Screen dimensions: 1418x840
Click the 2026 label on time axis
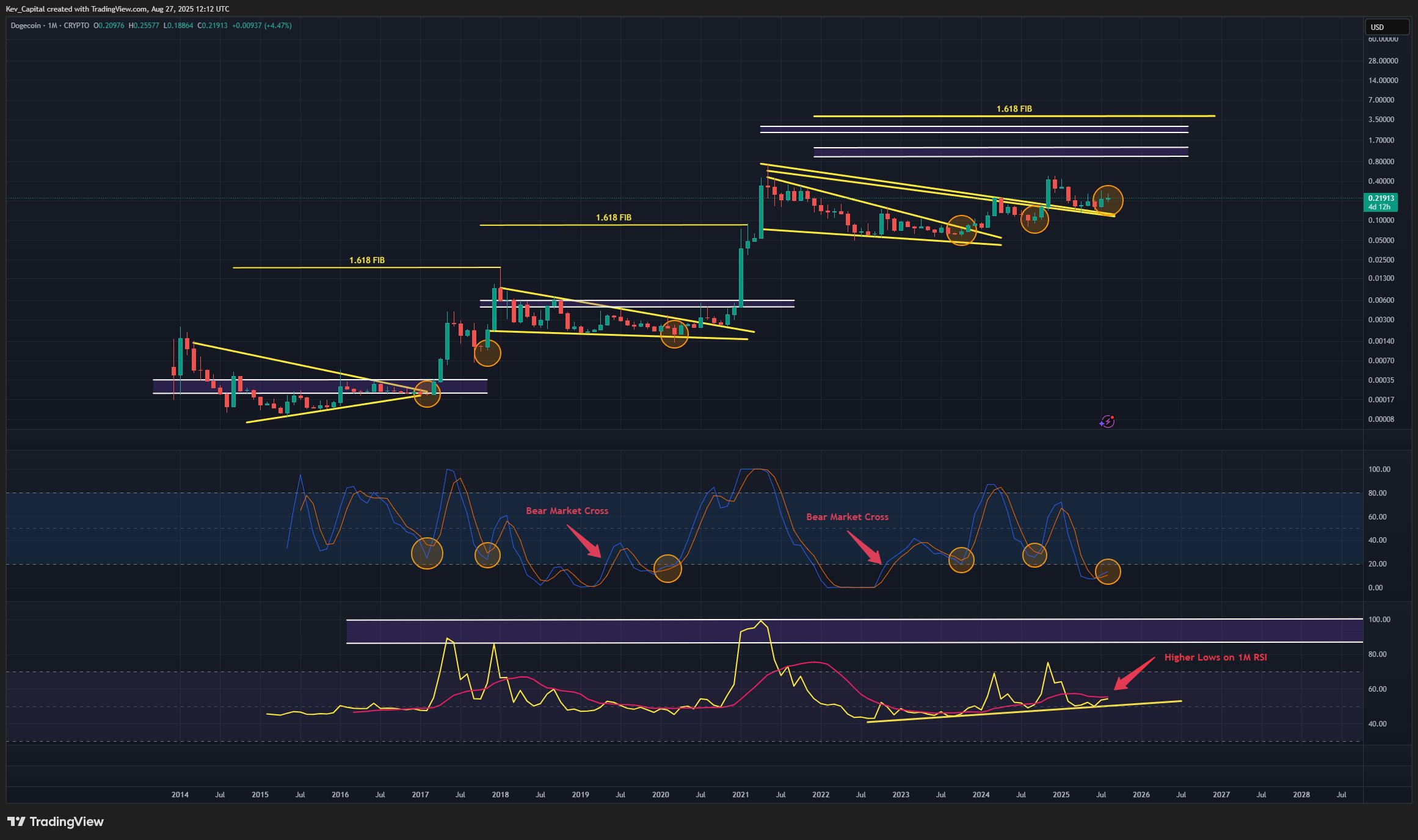1141,794
